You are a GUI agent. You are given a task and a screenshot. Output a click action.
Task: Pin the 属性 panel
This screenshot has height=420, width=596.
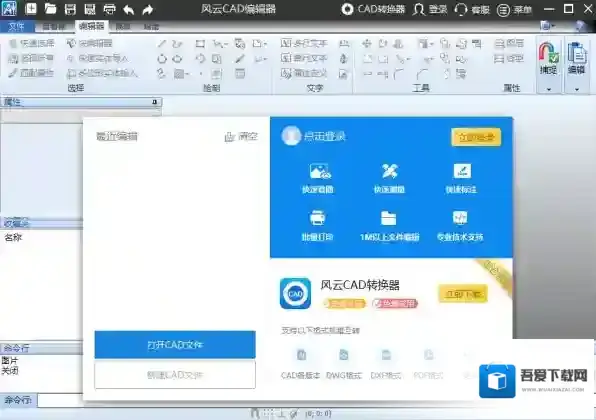154,102
